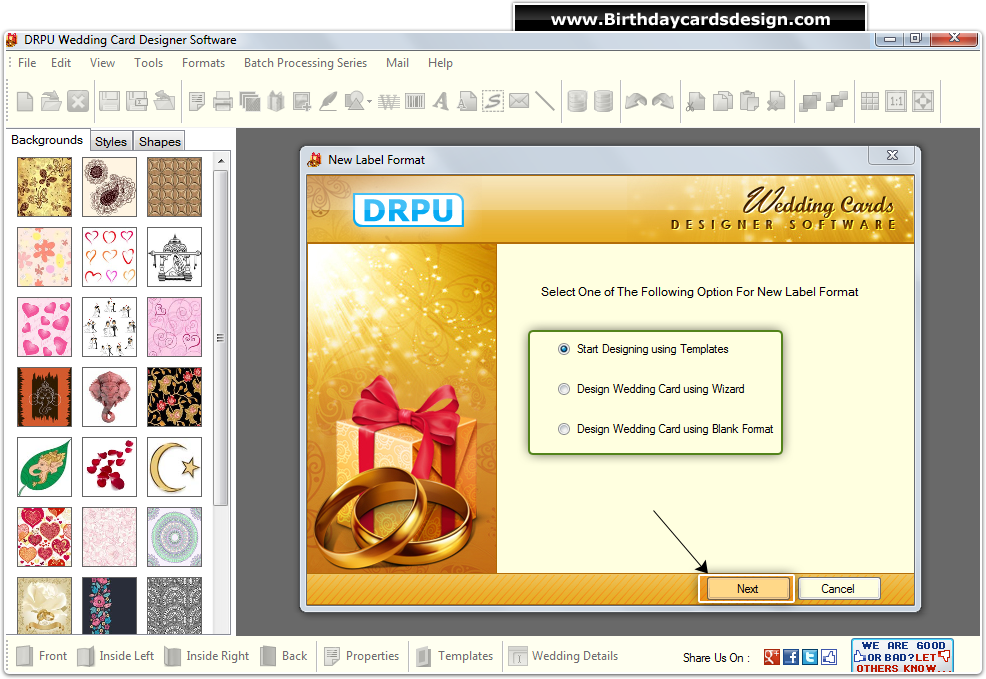Choose the elephant head background thumbnail

coord(109,397)
